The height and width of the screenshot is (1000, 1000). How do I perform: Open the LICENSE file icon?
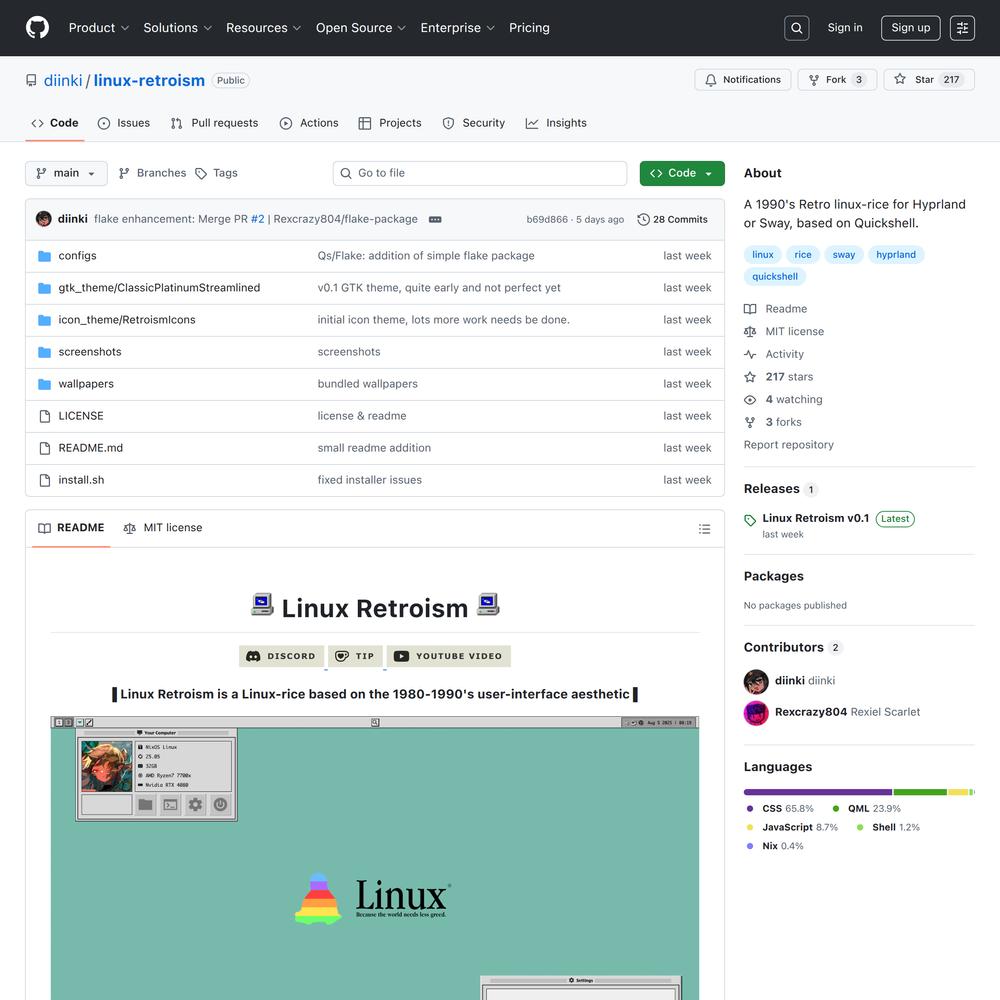[x=45, y=416]
